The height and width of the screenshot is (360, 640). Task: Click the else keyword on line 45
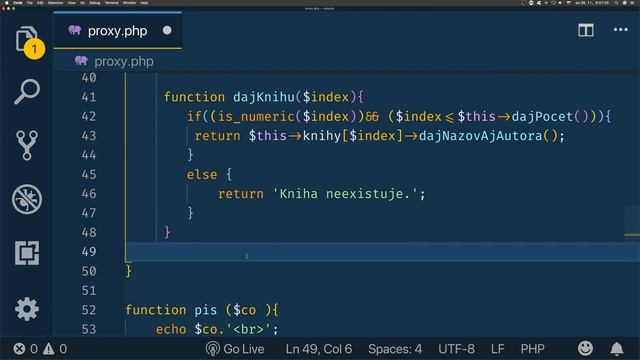pyautogui.click(x=202, y=175)
